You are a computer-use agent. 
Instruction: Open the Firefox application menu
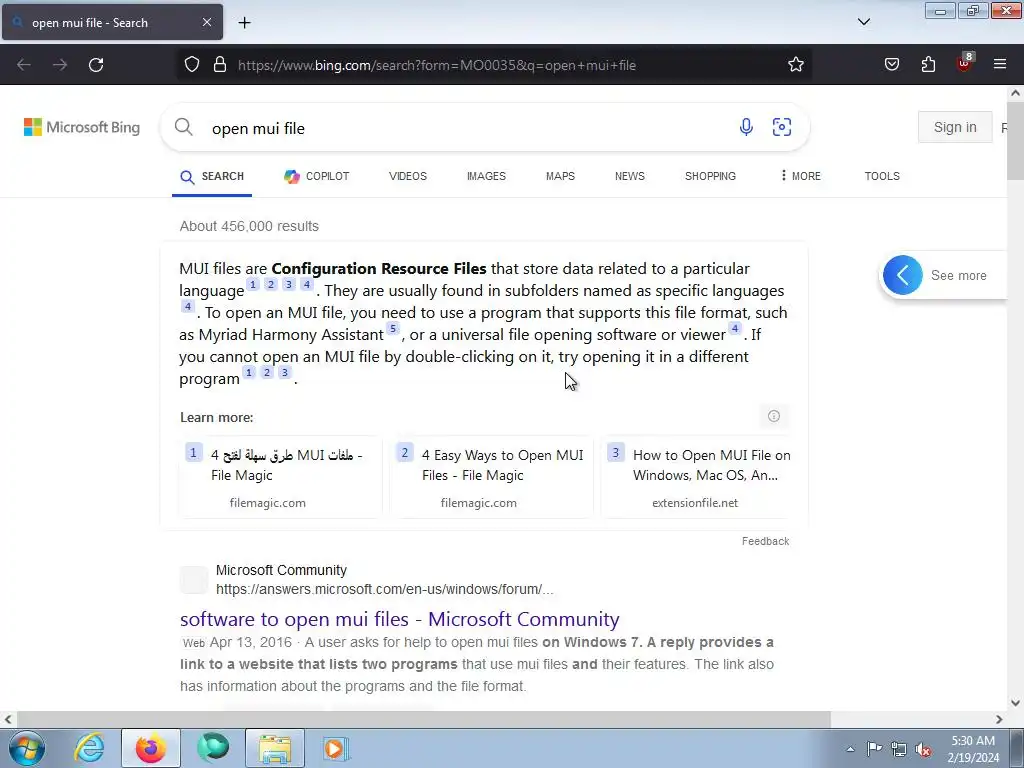click(x=1000, y=65)
